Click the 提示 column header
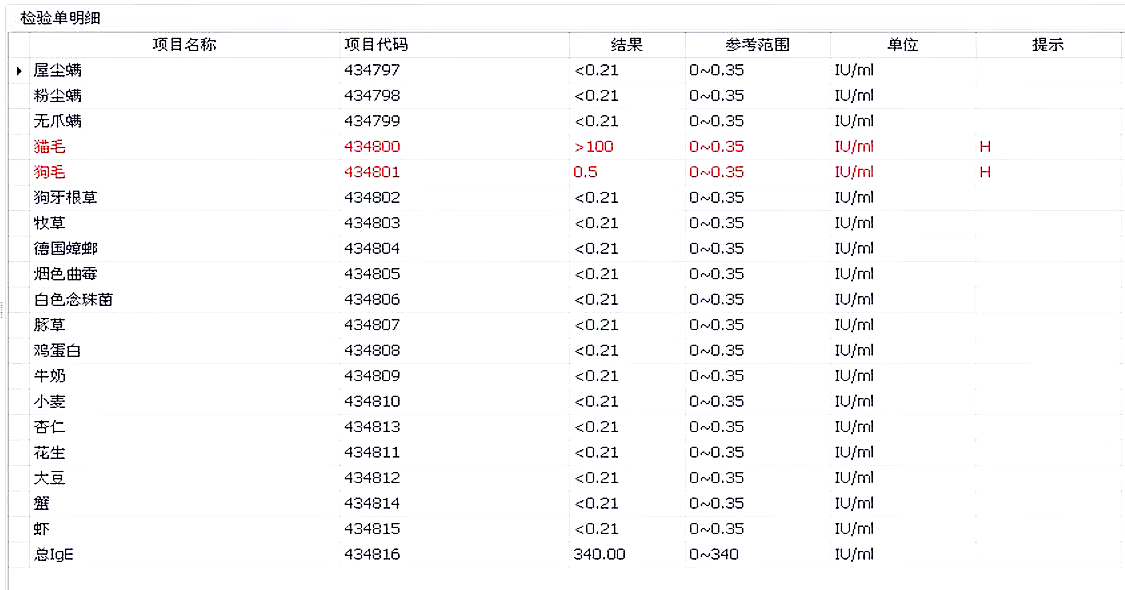The height and width of the screenshot is (590, 1125). click(x=1047, y=45)
